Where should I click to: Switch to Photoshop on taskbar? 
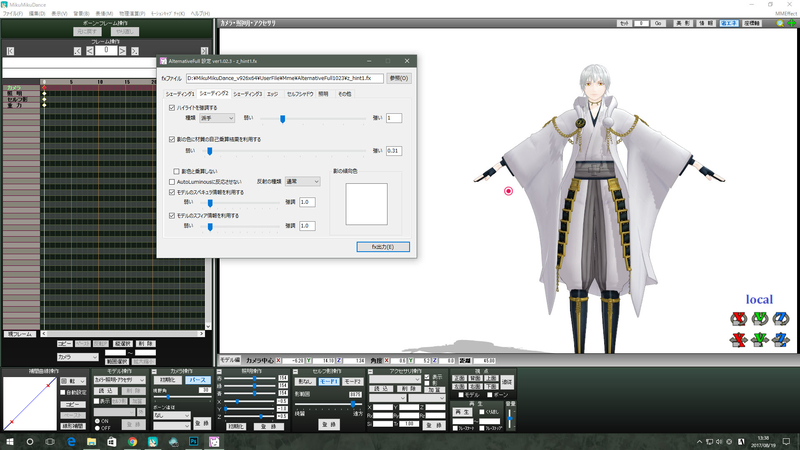(193, 442)
